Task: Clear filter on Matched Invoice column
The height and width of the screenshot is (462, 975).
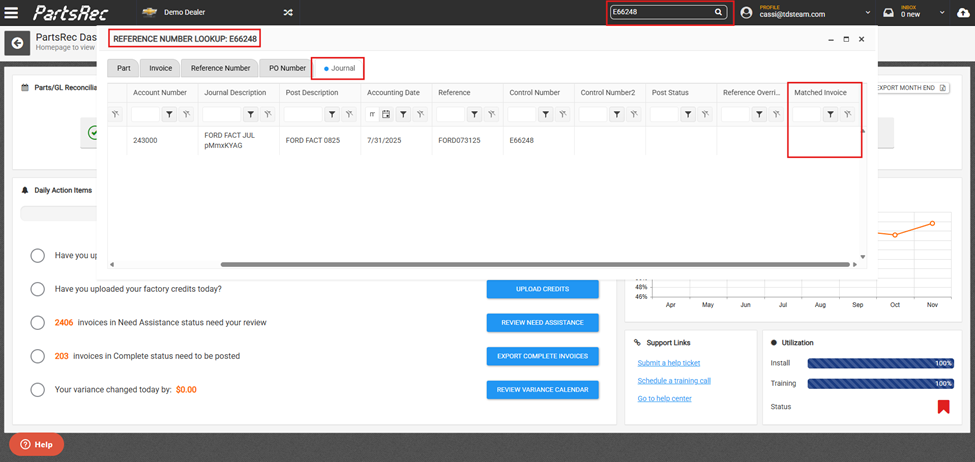Action: (848, 114)
